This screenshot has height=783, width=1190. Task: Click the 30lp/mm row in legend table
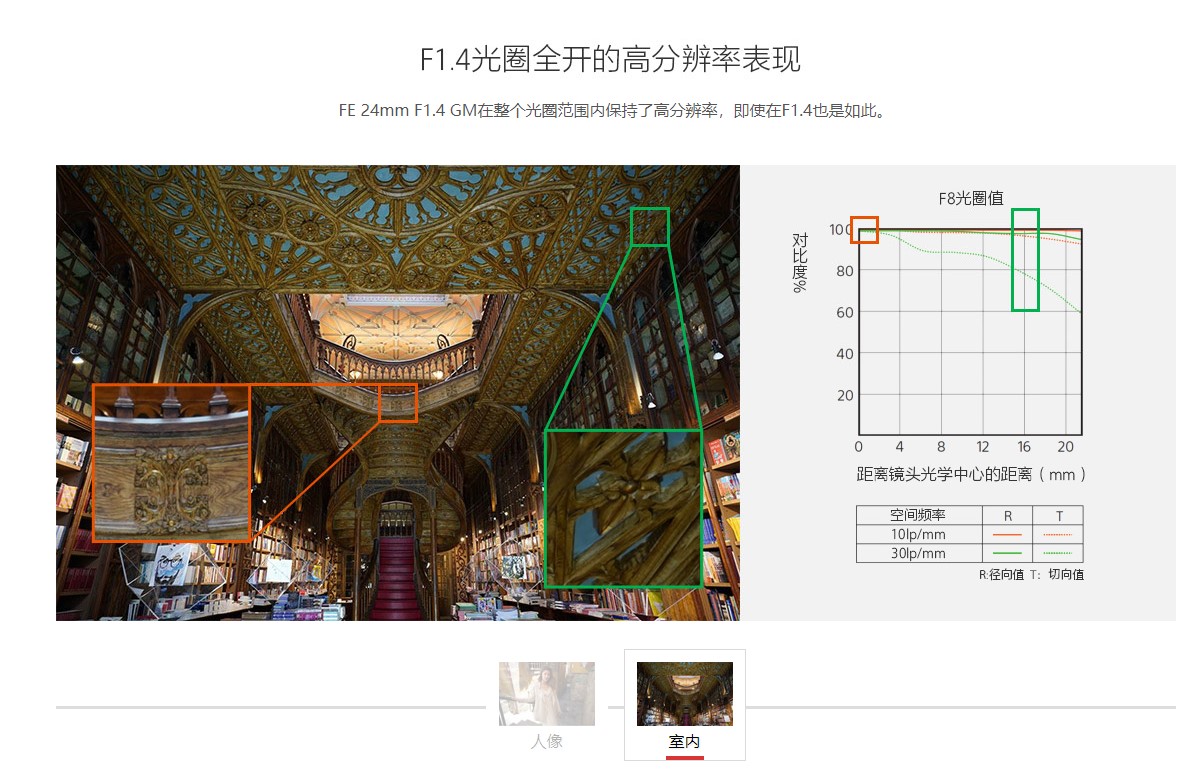[917, 553]
